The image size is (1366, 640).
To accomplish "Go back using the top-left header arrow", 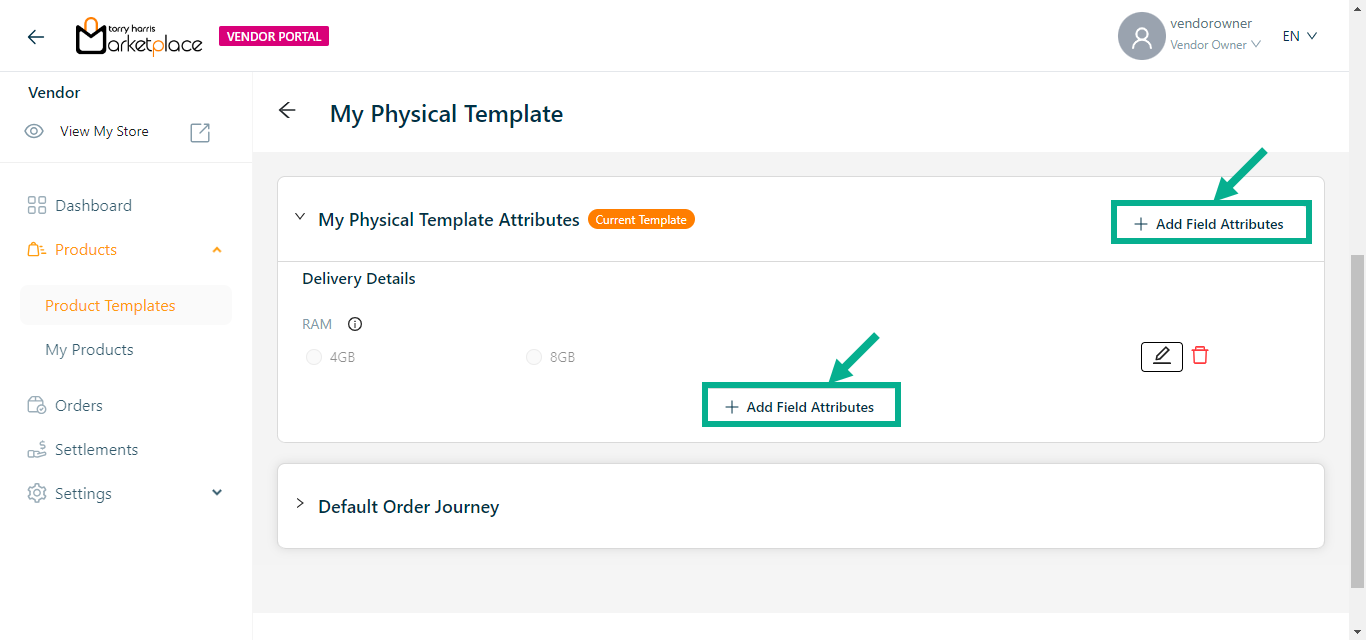I will pos(36,37).
